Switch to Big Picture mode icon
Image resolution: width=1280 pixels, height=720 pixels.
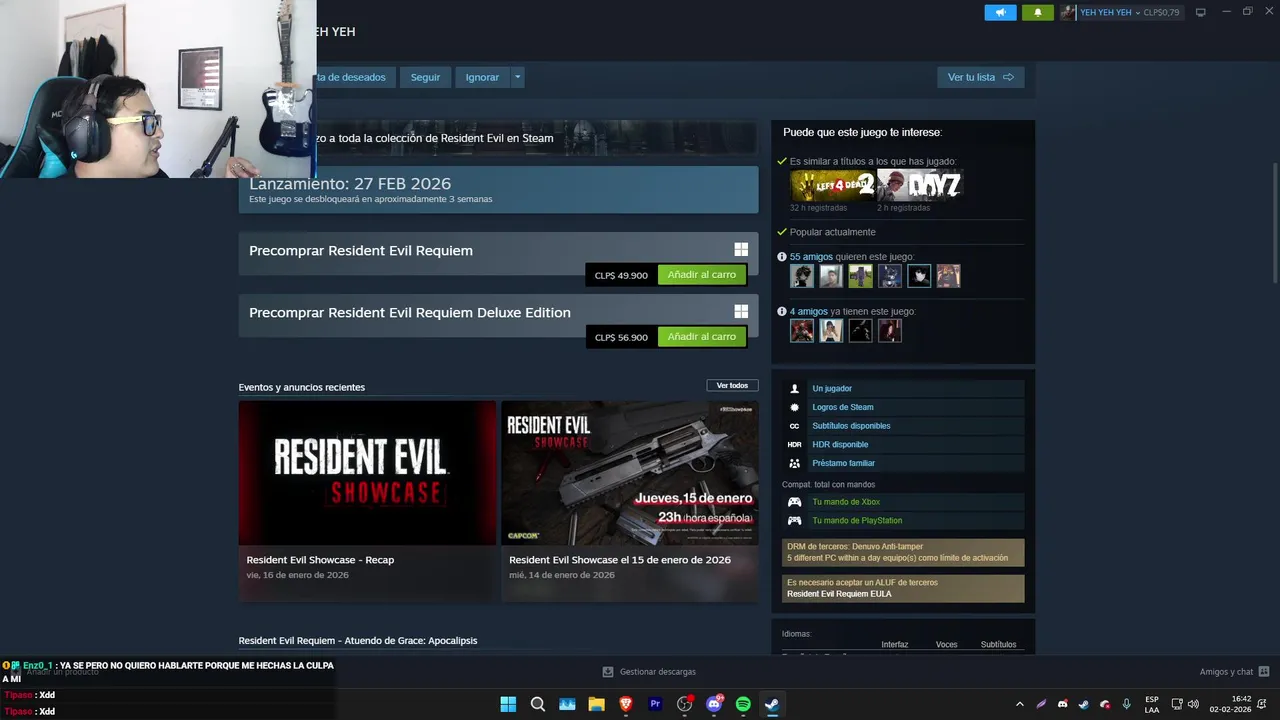coord(1201,13)
